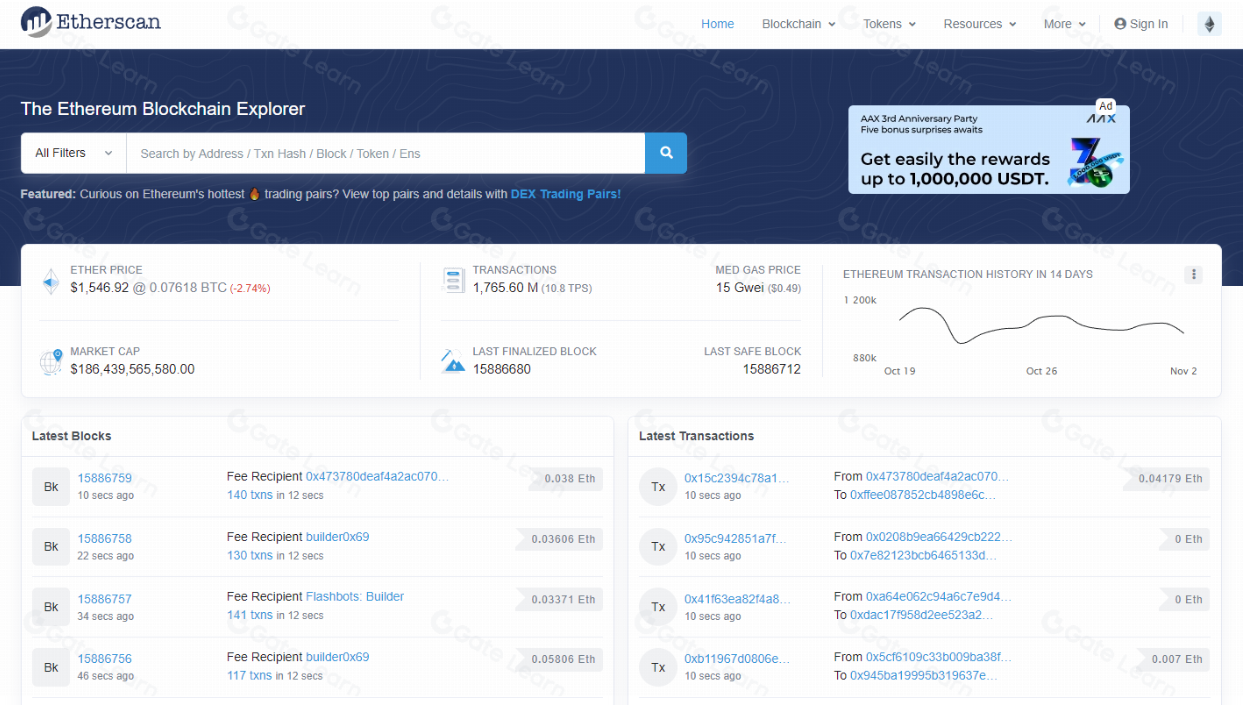Click the Last Finalized Block icon
The image size is (1246, 705).
tap(454, 361)
